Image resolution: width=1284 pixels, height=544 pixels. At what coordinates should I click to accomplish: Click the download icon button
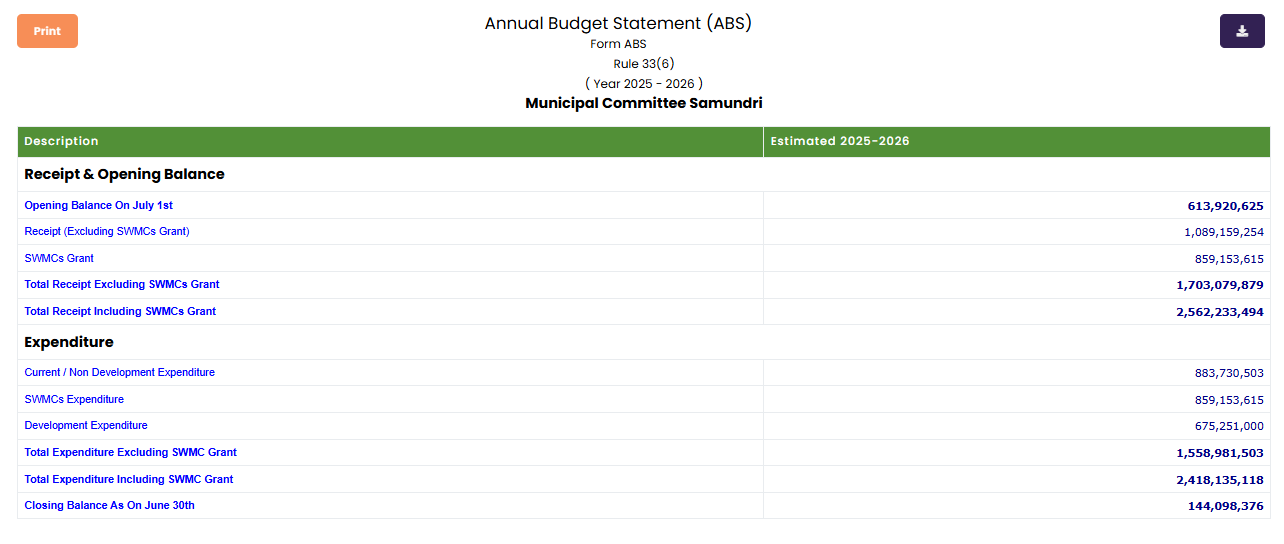click(1242, 31)
